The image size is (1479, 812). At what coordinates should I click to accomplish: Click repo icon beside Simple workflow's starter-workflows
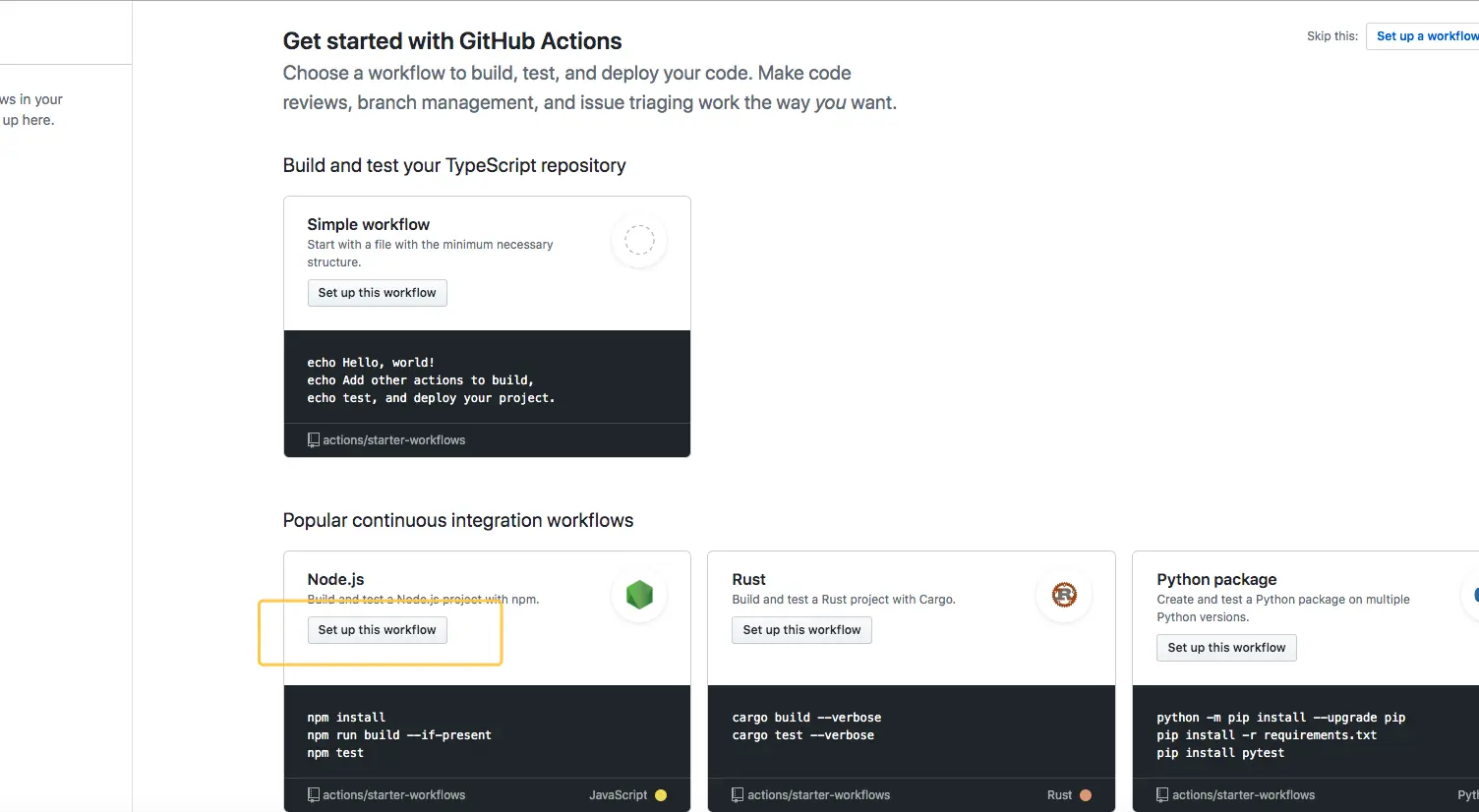[x=314, y=440]
